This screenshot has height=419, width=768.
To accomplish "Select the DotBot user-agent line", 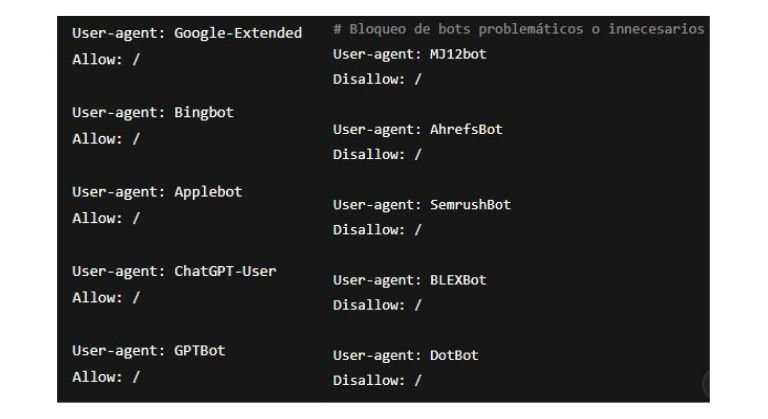I will point(405,355).
